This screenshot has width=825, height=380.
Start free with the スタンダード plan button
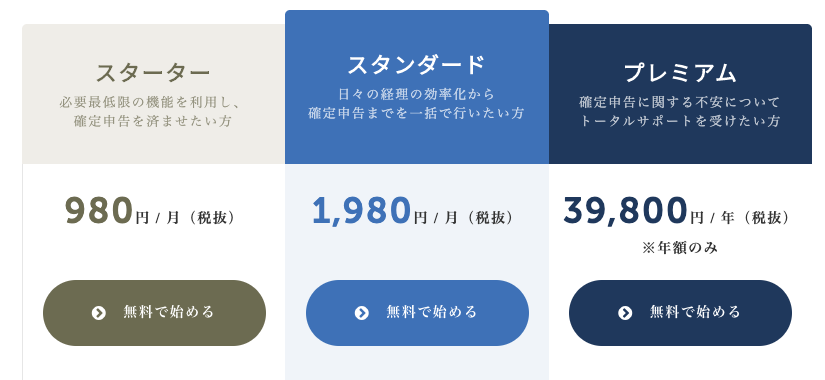click(417, 313)
